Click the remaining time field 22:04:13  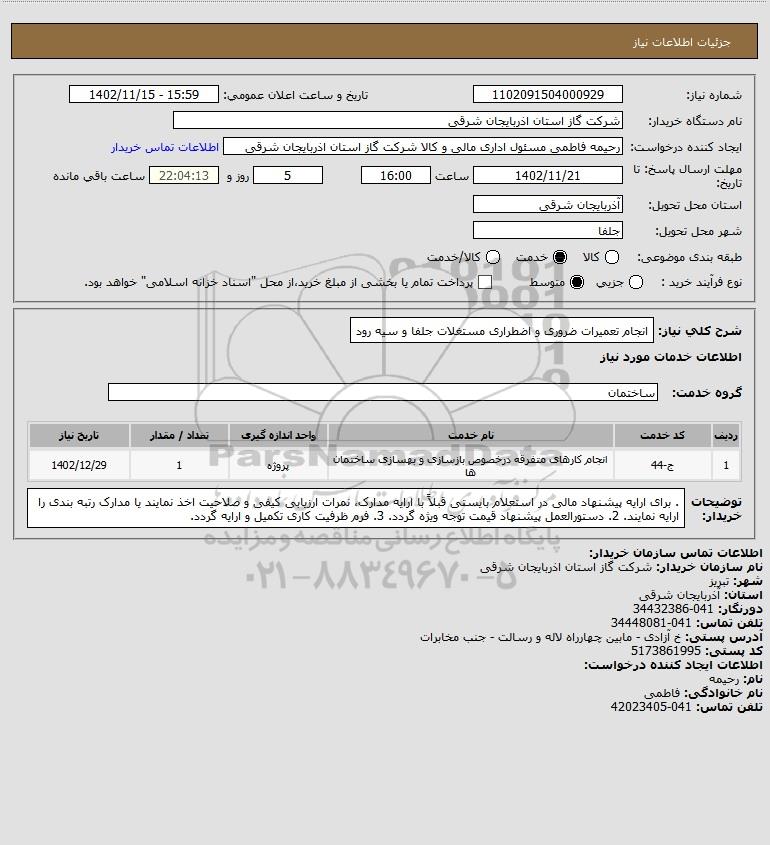click(x=184, y=176)
